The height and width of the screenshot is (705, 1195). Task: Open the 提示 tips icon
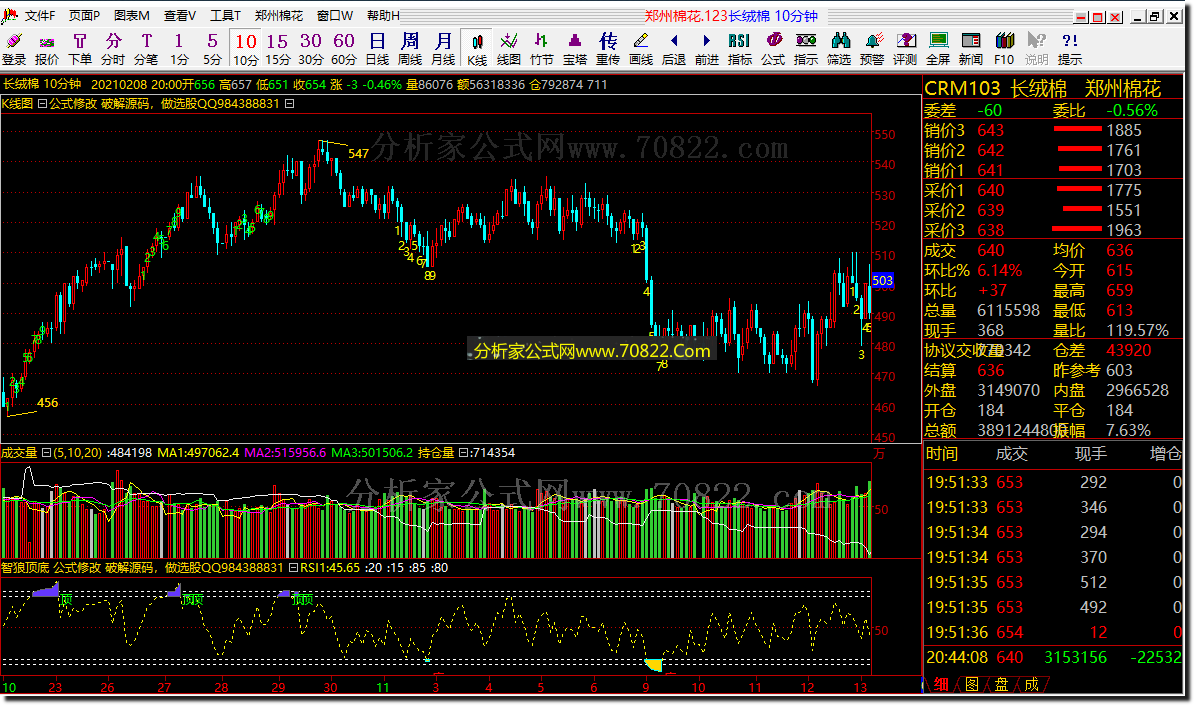(x=1070, y=49)
